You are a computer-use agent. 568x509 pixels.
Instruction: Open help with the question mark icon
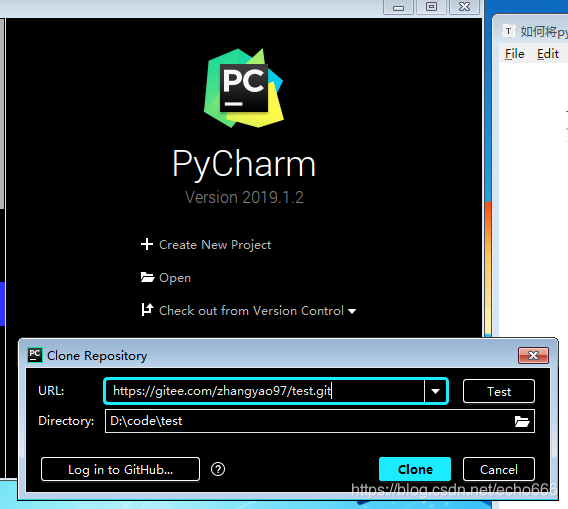pos(218,470)
